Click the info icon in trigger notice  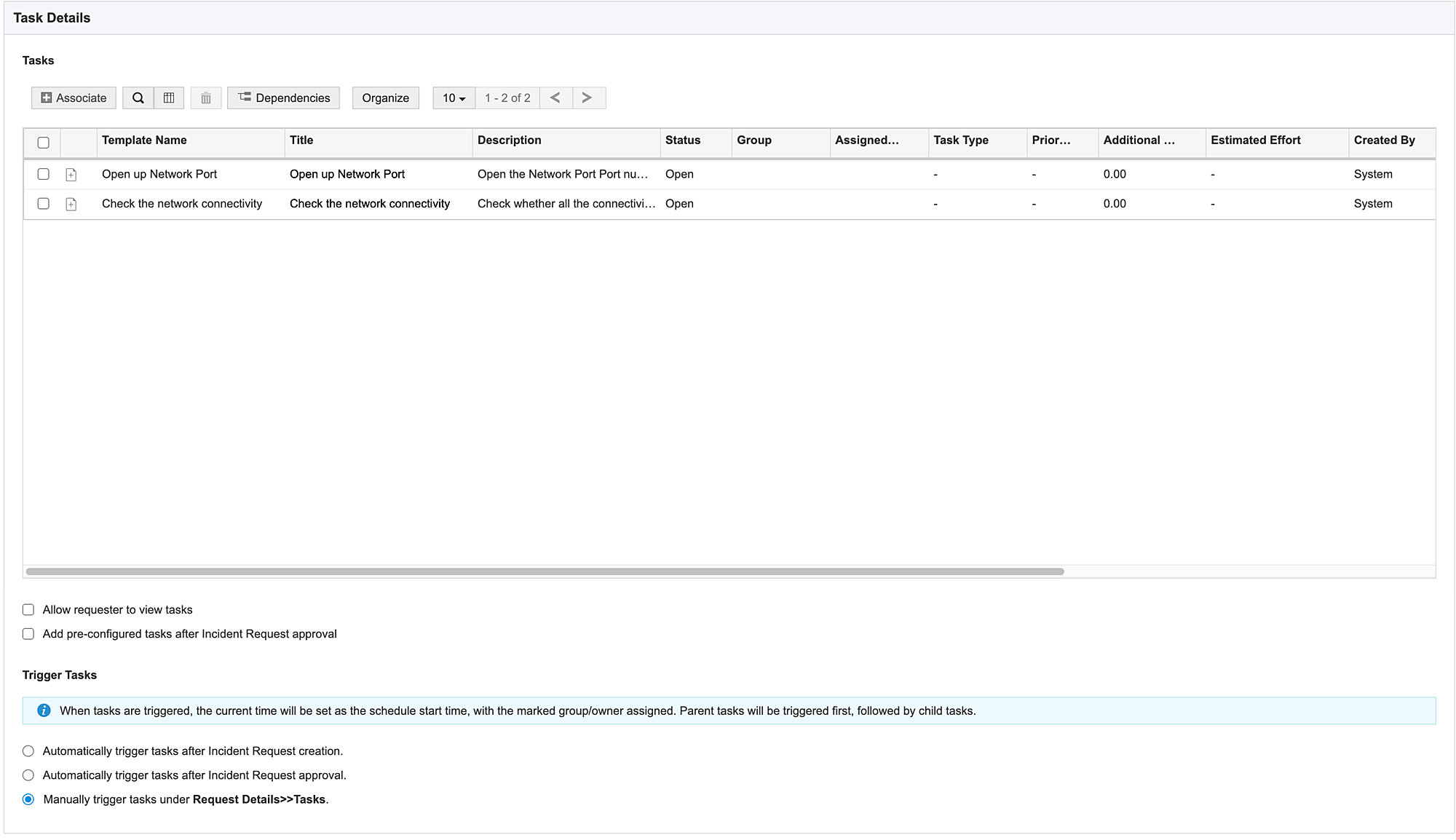[x=44, y=710]
